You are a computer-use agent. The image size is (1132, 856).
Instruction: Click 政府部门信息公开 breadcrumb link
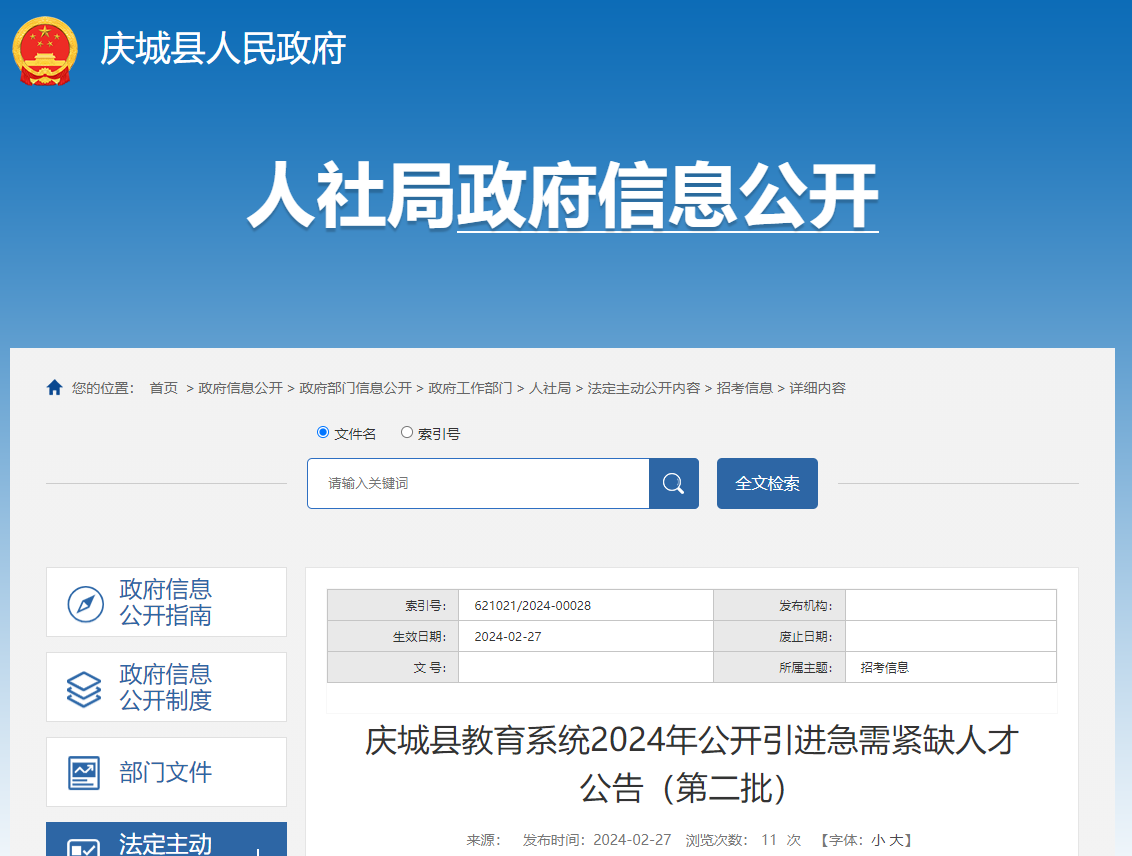355,388
